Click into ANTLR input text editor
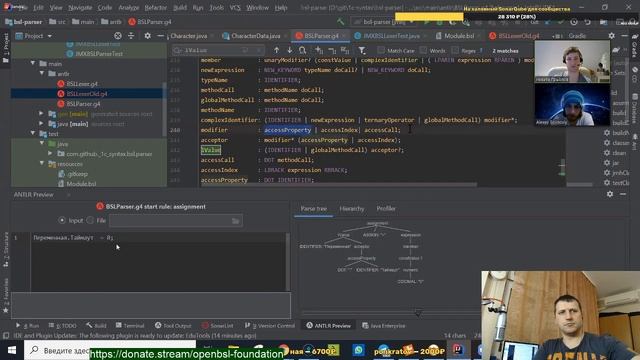Screen dimensions: 640x360 (159, 262)
